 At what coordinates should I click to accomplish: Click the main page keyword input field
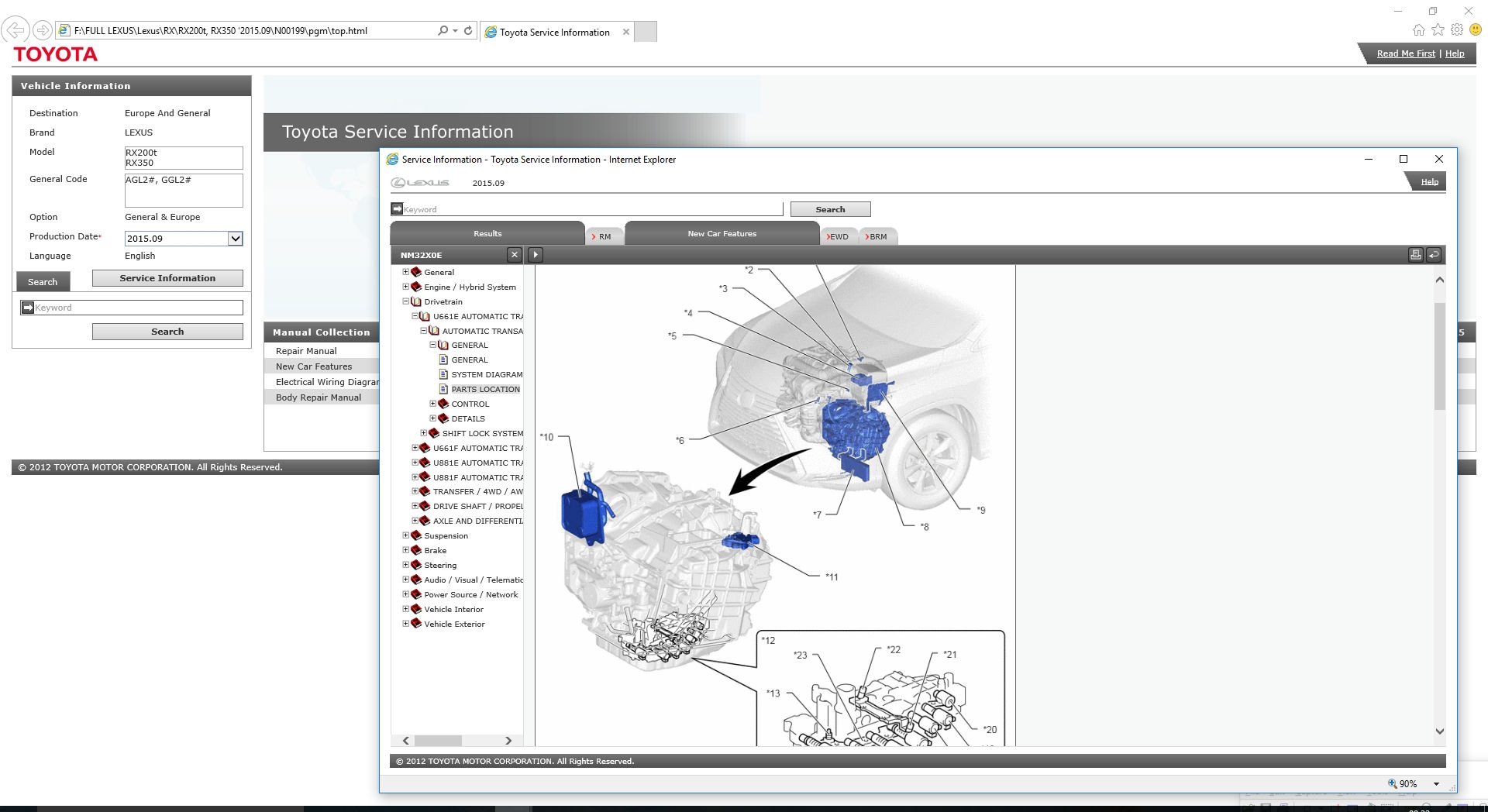click(x=138, y=308)
